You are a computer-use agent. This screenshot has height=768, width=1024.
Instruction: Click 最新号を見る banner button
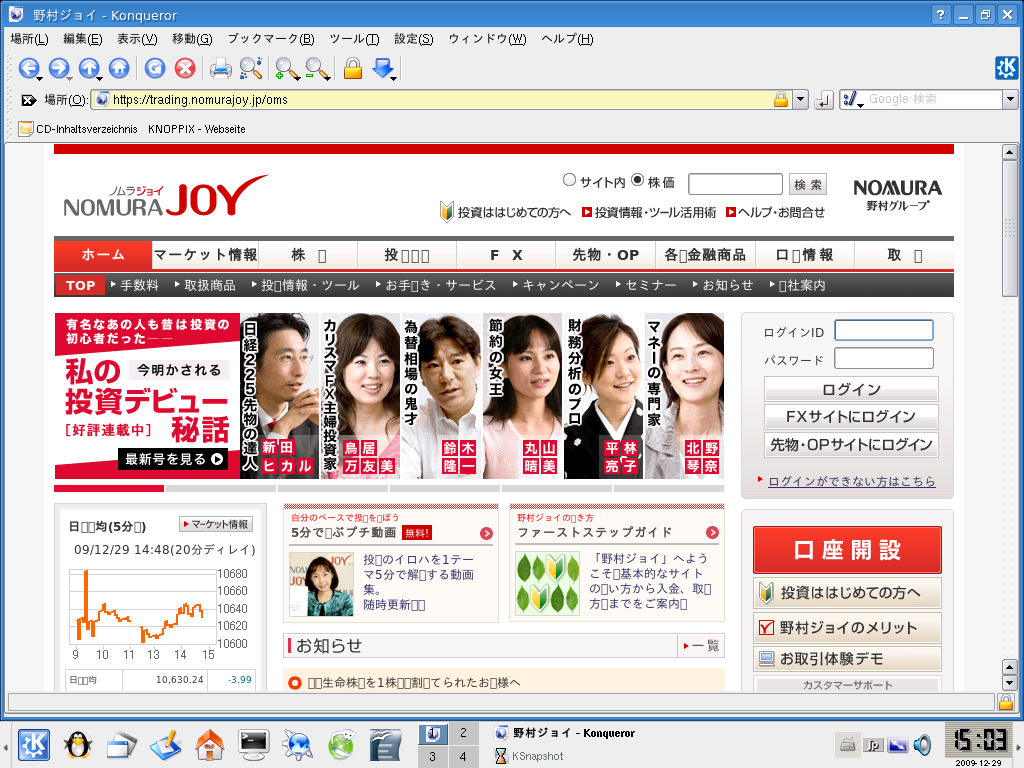click(x=173, y=459)
